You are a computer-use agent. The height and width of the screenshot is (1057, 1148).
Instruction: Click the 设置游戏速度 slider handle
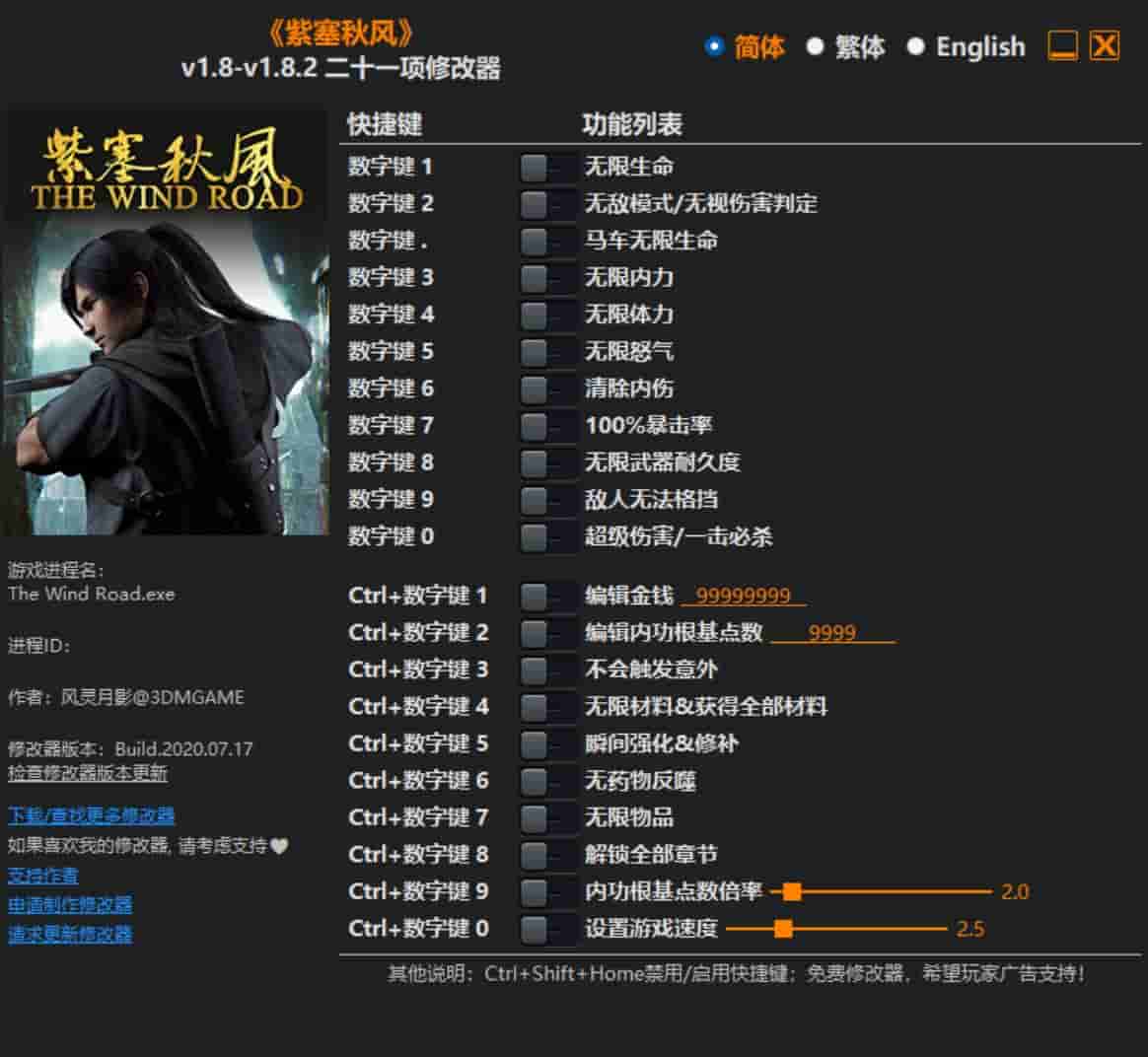783,929
